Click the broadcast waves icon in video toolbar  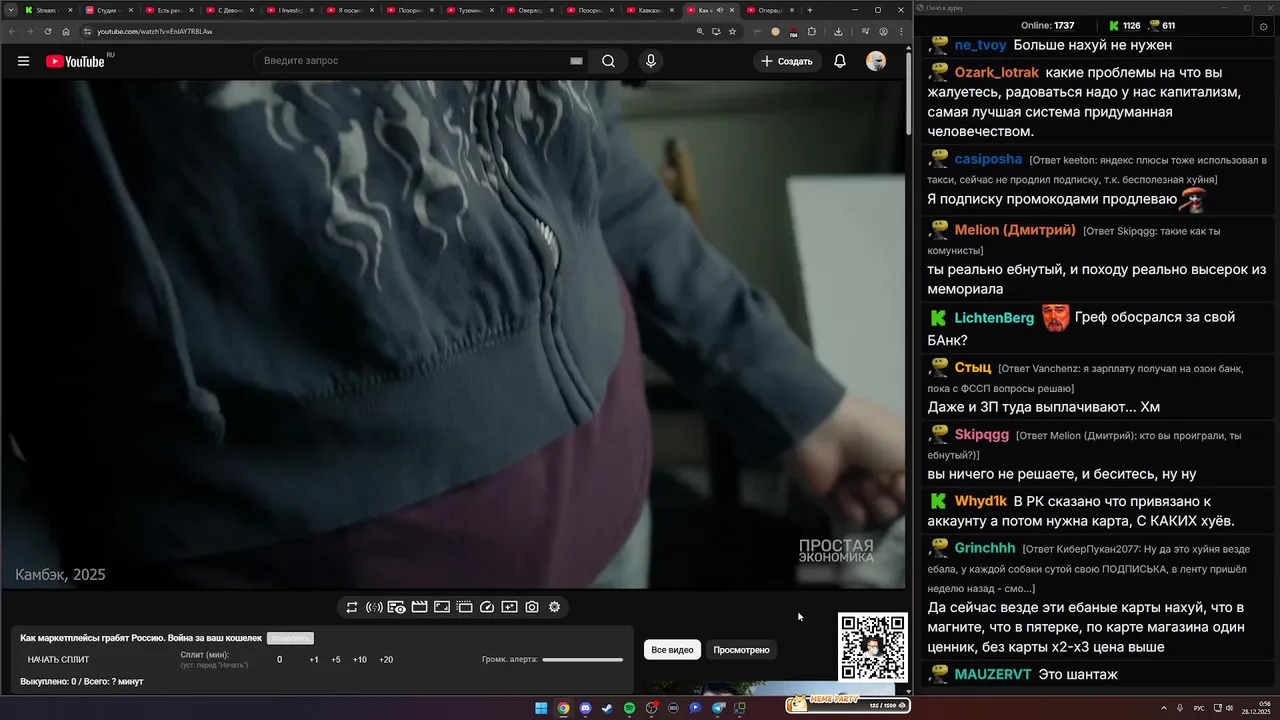coord(374,607)
